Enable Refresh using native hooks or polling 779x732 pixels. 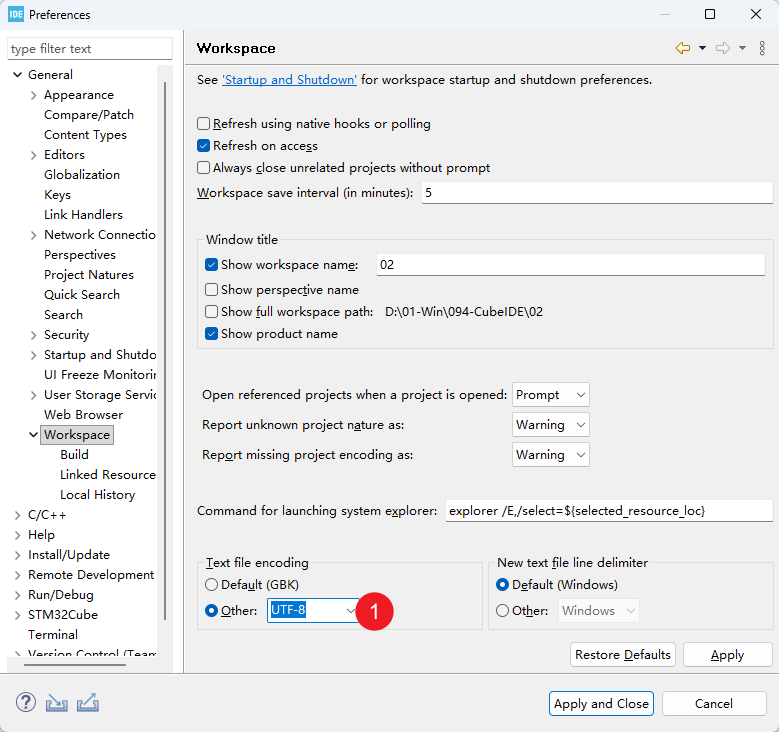[x=204, y=124]
